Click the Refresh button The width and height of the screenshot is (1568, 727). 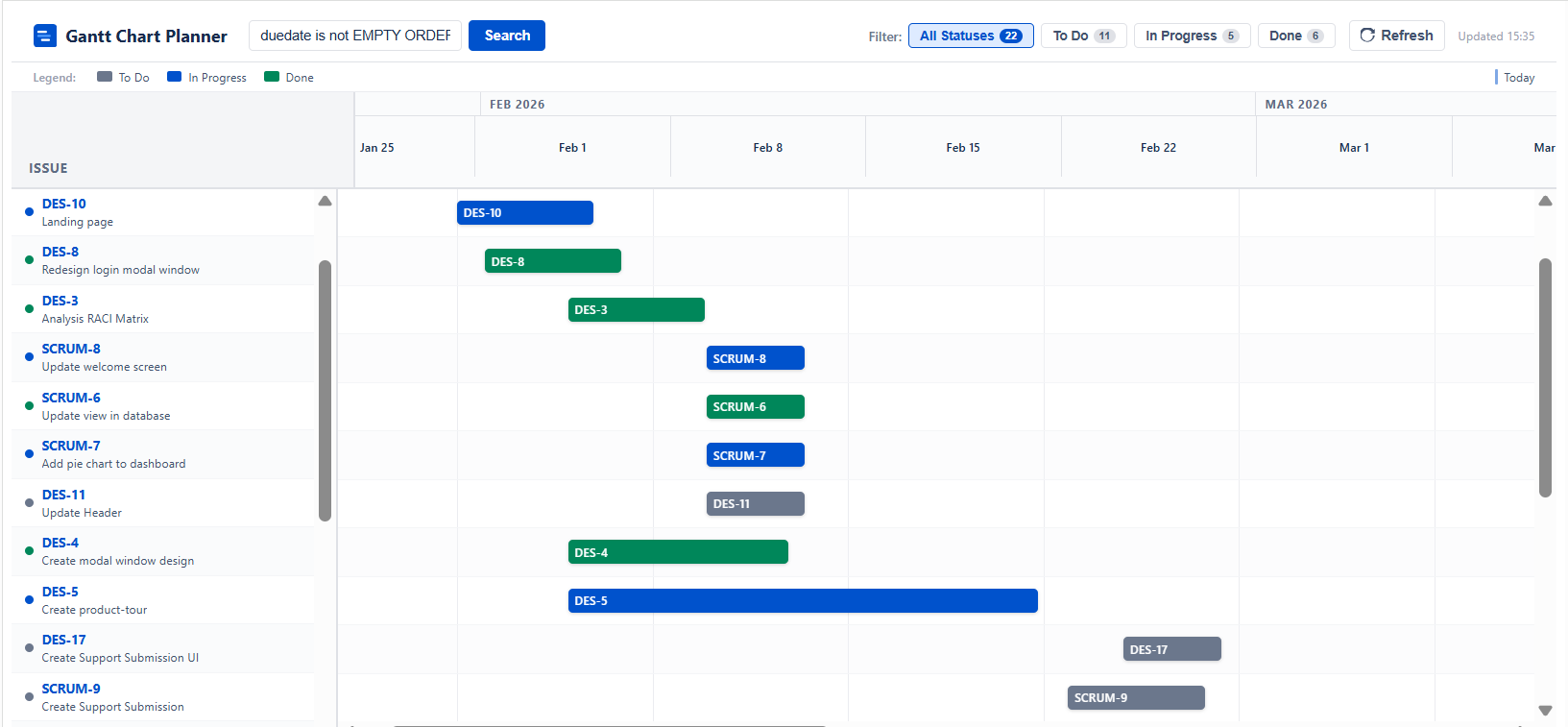1396,36
